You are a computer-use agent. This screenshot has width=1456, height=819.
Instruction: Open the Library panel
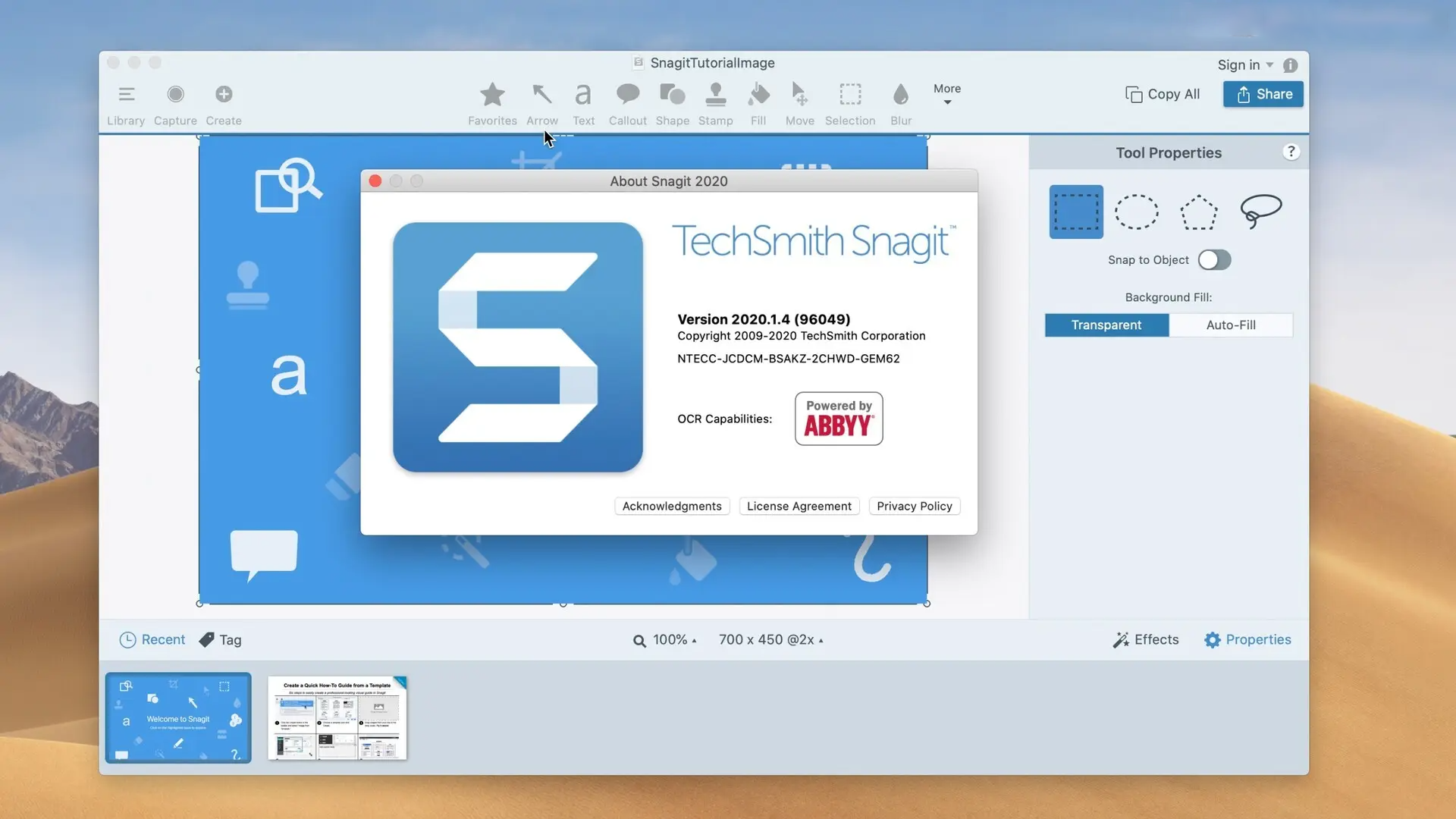coord(126,104)
